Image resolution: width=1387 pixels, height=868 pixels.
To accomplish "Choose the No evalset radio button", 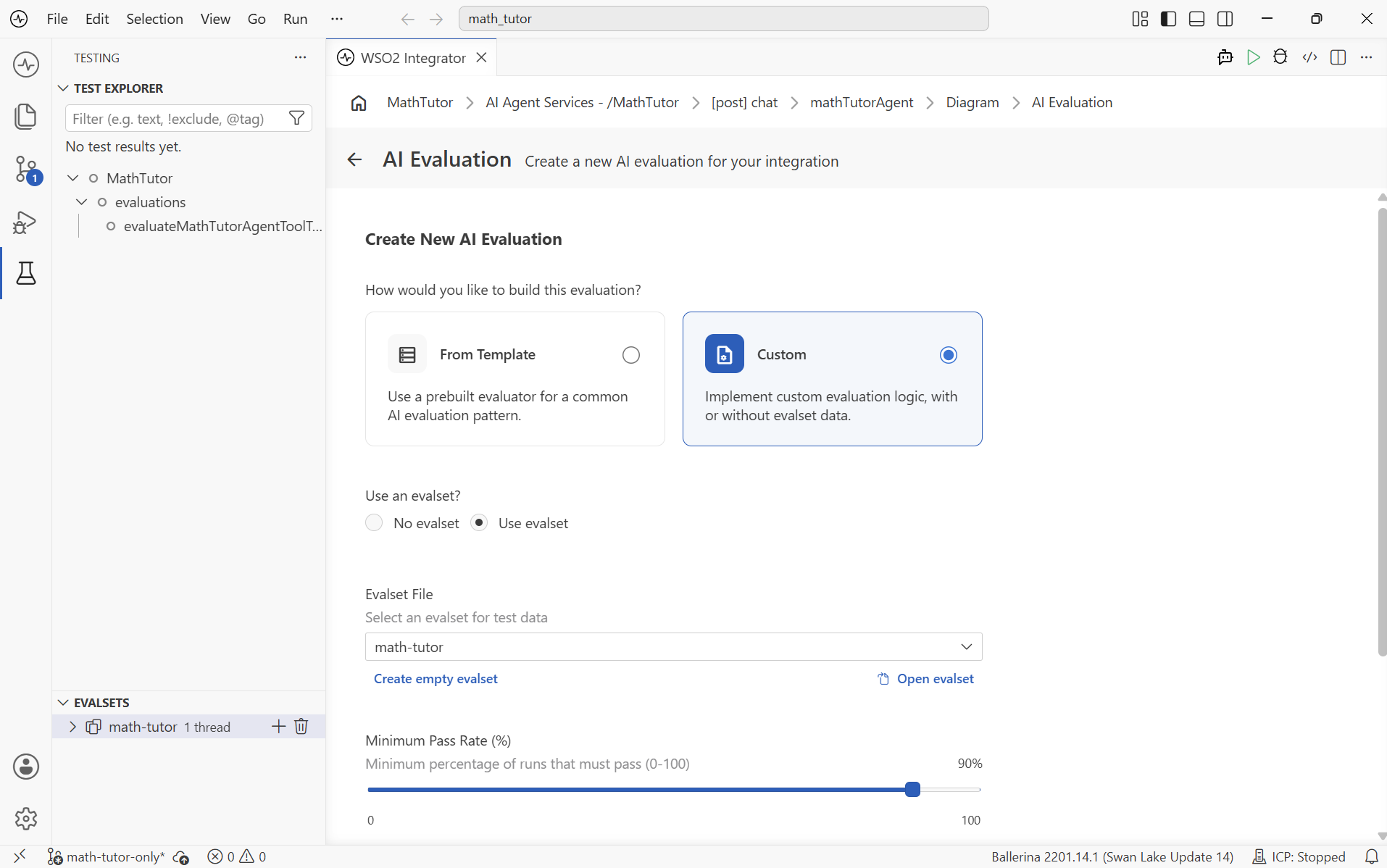I will [374, 522].
